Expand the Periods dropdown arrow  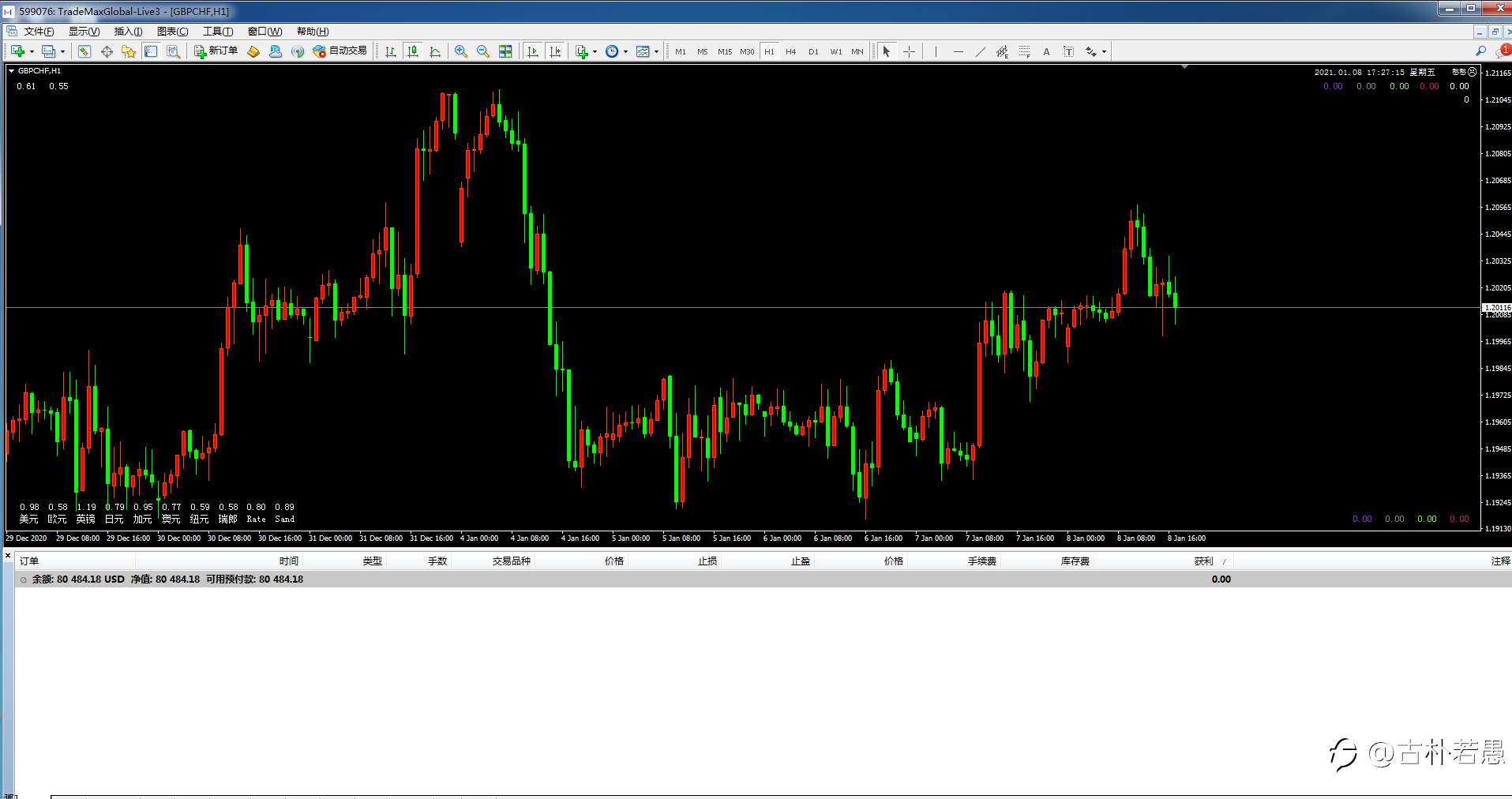(x=625, y=52)
